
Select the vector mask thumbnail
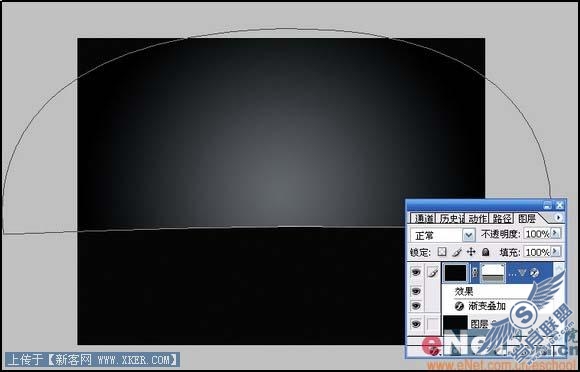click(x=493, y=273)
